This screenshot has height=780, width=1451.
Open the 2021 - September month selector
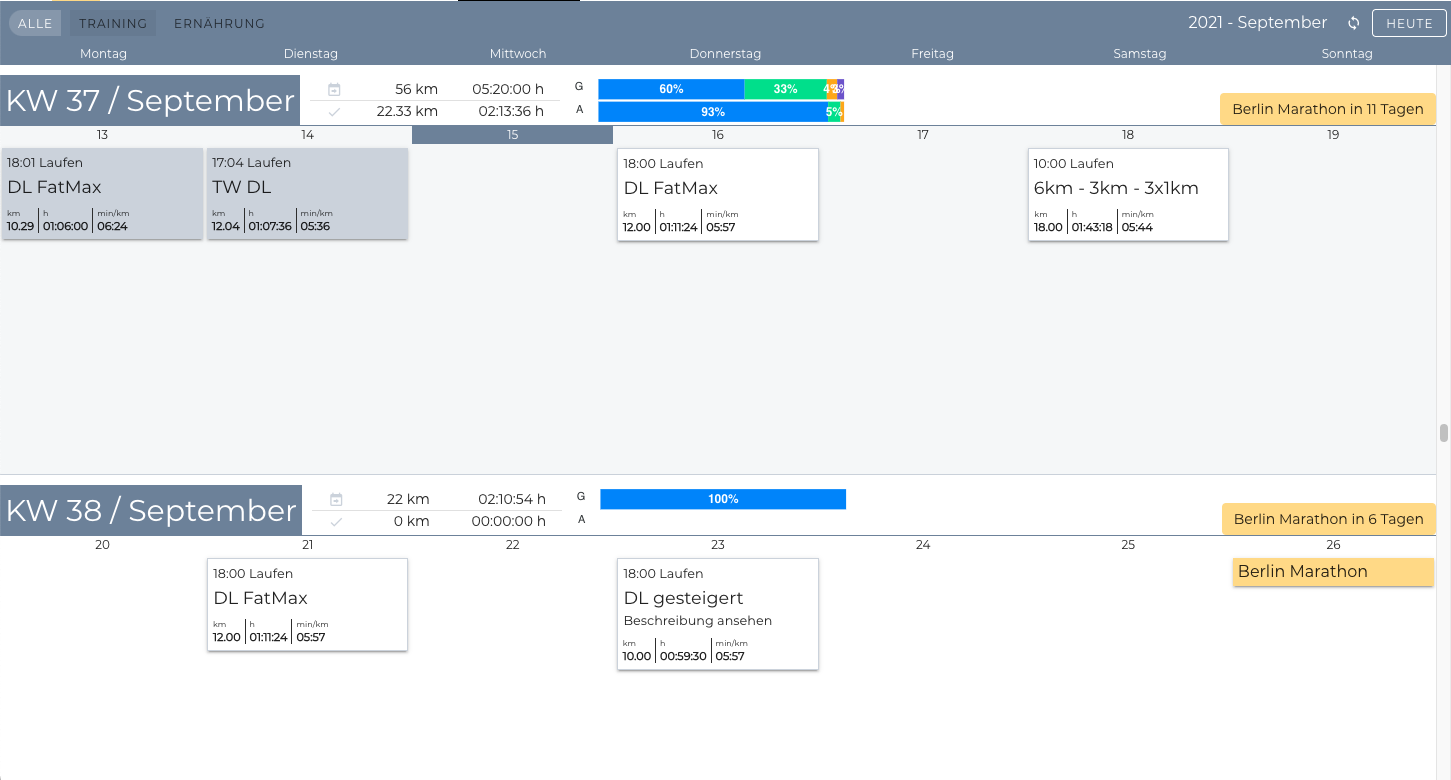click(x=1257, y=23)
